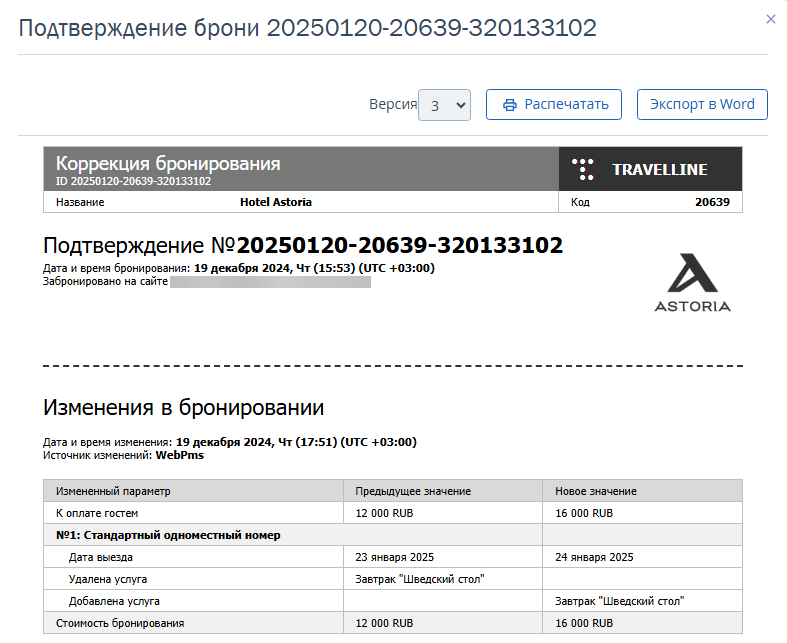Click previous checkout date 23 января 2025

pyautogui.click(x=395, y=558)
